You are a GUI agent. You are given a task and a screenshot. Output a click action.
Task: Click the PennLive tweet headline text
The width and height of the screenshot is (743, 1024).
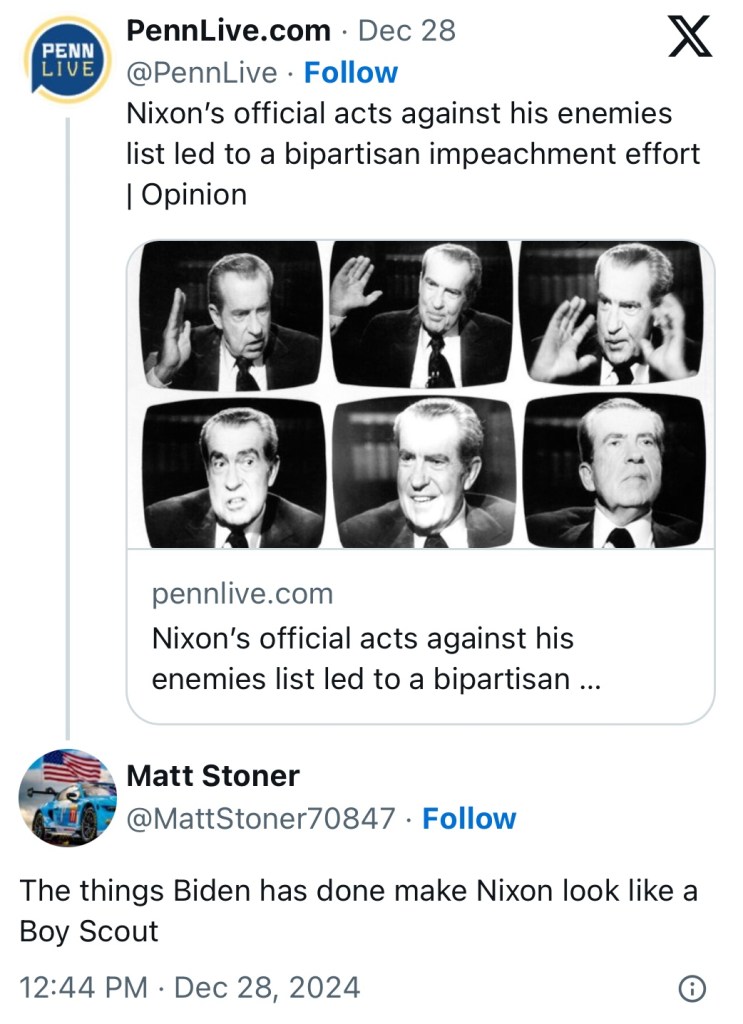coord(412,154)
